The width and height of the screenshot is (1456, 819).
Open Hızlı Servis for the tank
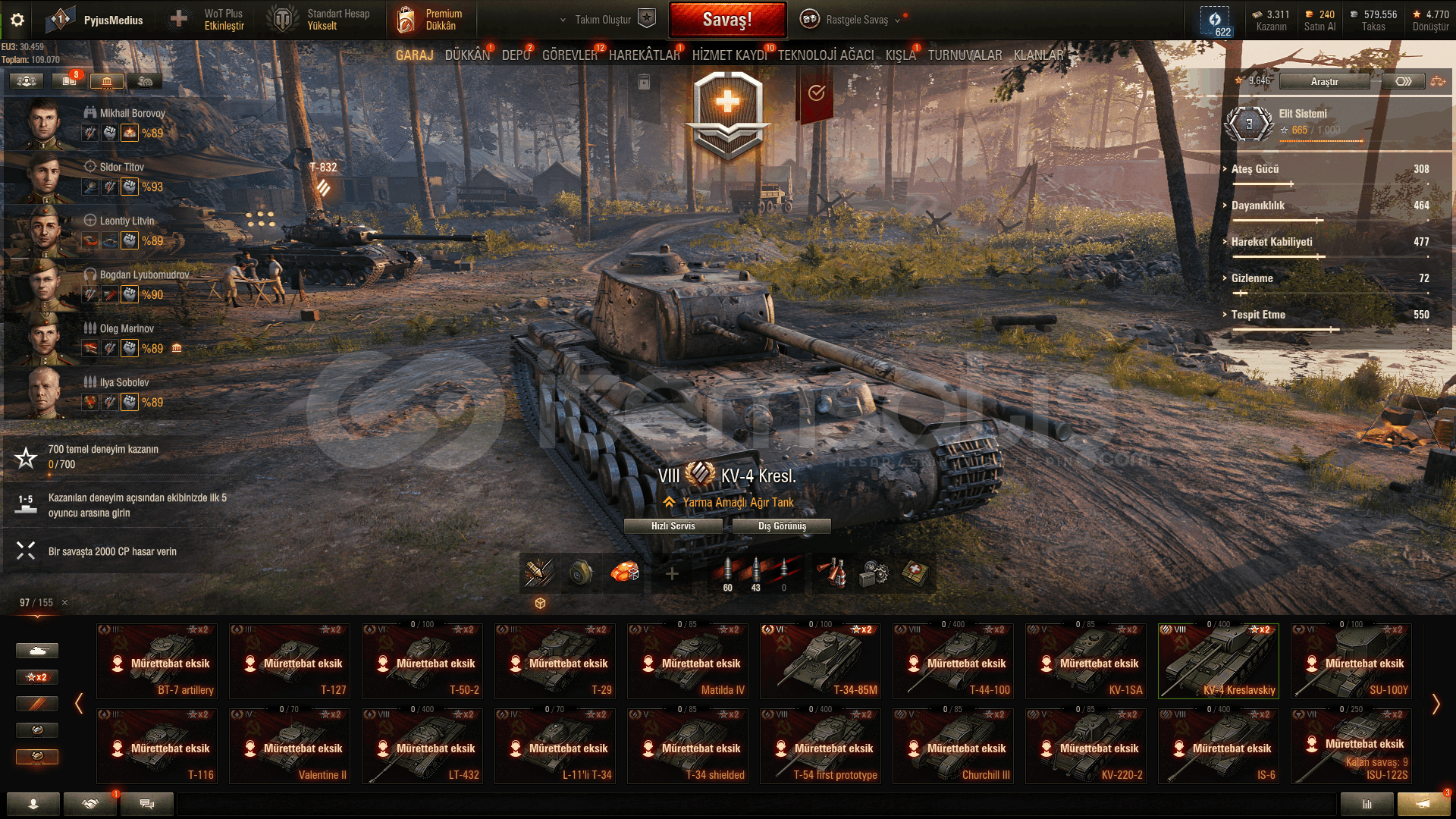point(673,526)
